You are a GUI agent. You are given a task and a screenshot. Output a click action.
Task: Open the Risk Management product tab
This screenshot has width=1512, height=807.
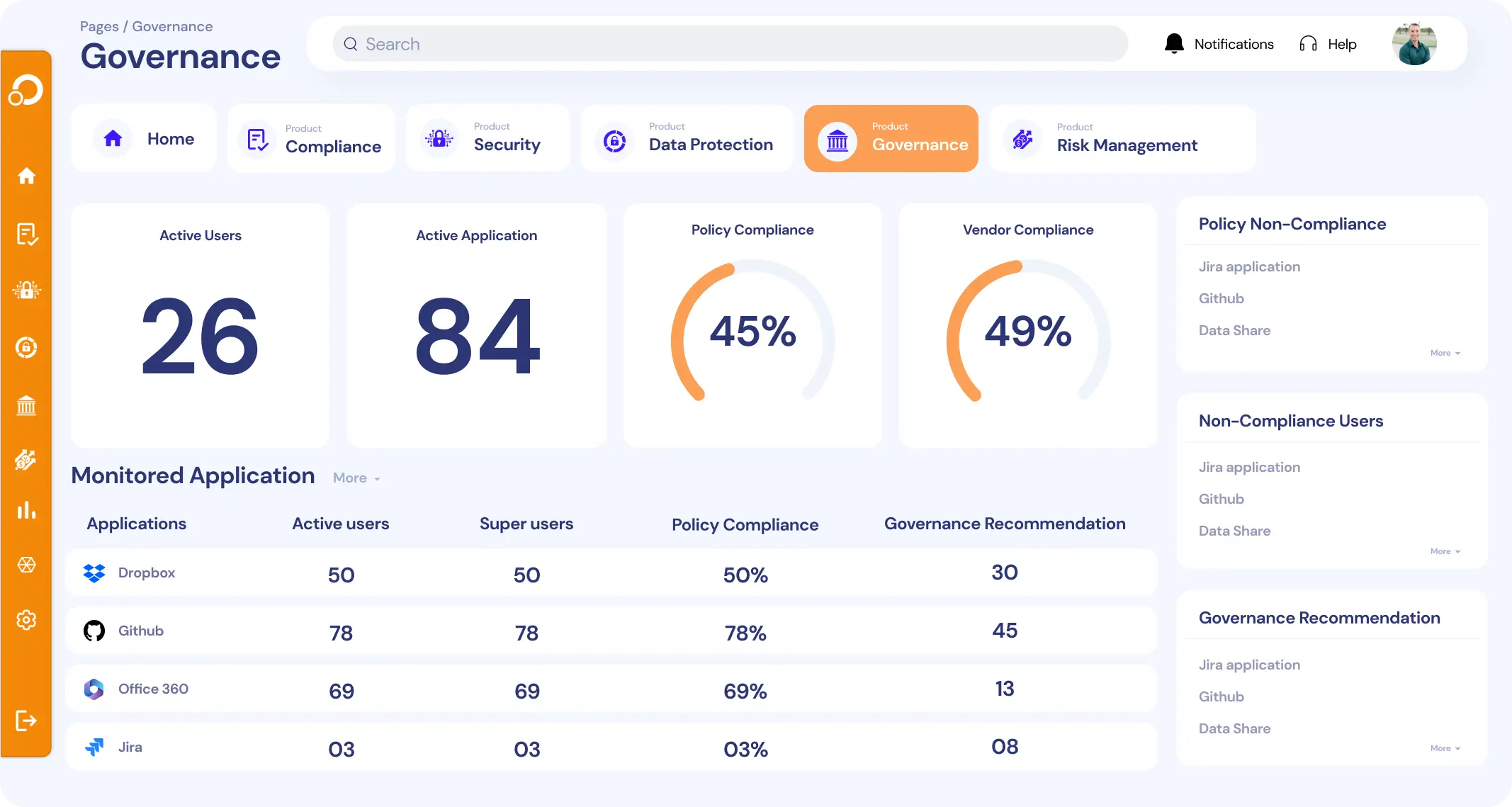(x=1122, y=138)
